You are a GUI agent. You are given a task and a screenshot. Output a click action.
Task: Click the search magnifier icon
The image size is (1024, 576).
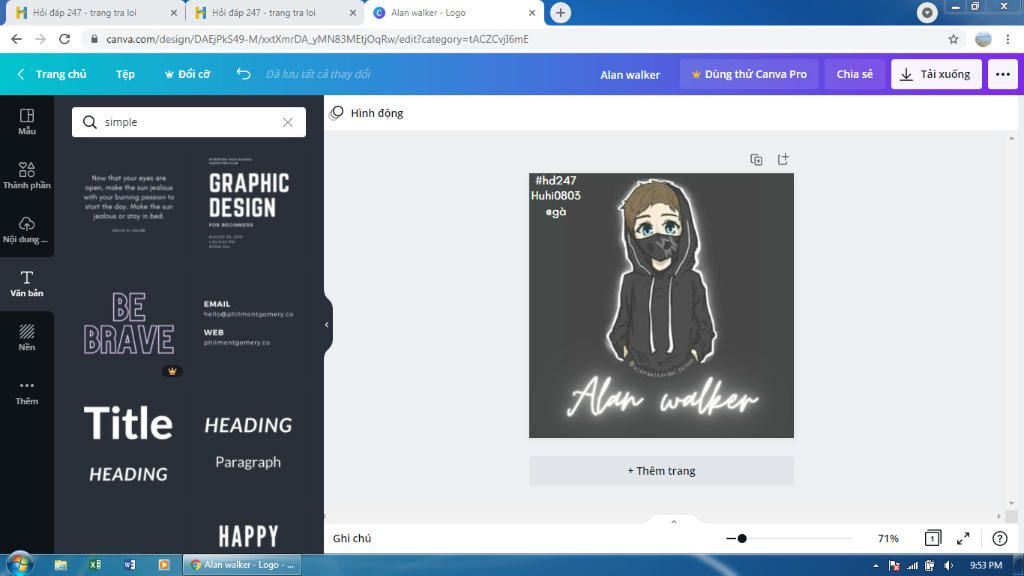click(90, 122)
